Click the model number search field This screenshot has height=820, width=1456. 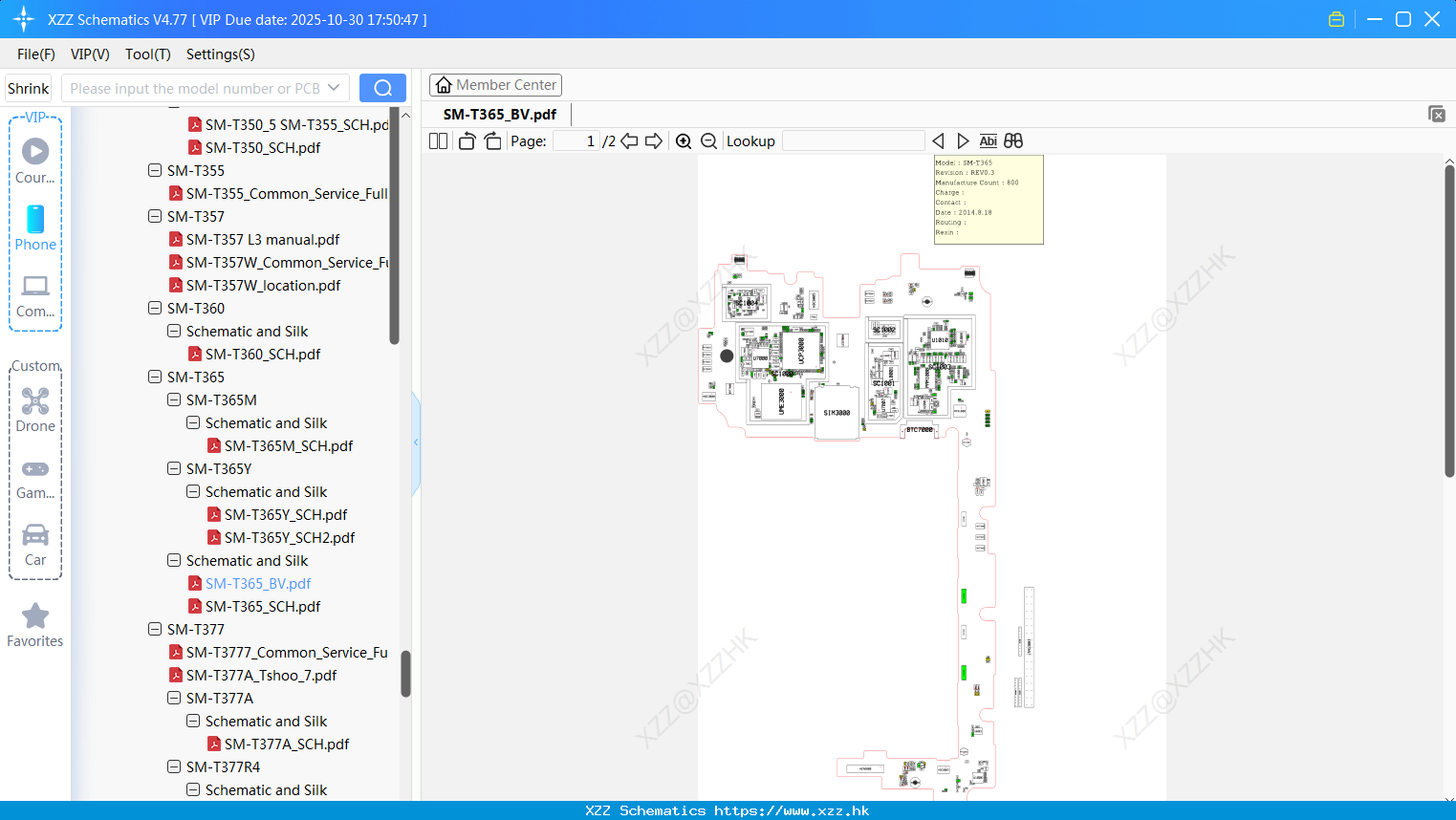point(194,88)
